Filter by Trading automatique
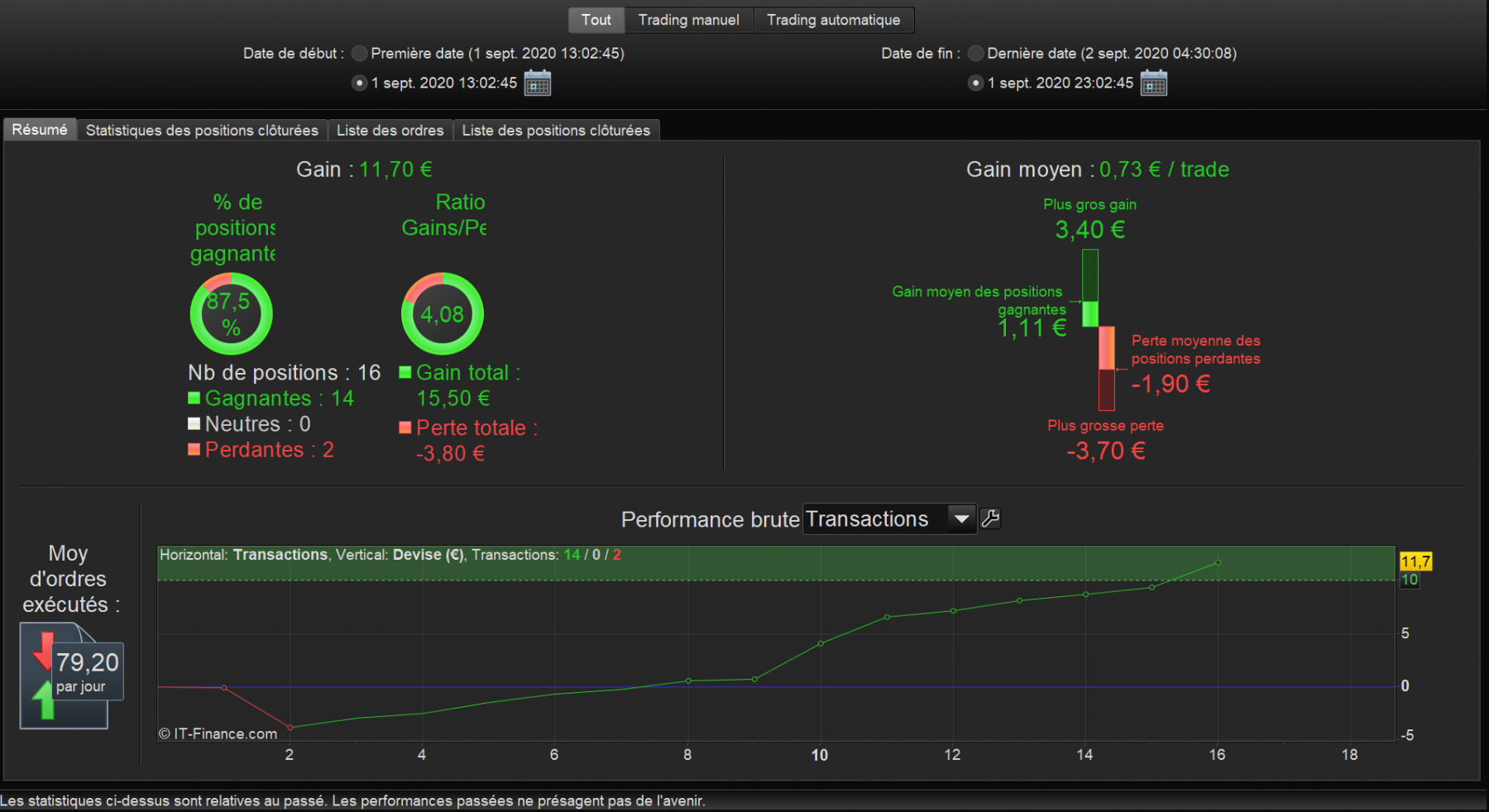Screen dimensions: 1489x812 pyautogui.click(x=833, y=20)
